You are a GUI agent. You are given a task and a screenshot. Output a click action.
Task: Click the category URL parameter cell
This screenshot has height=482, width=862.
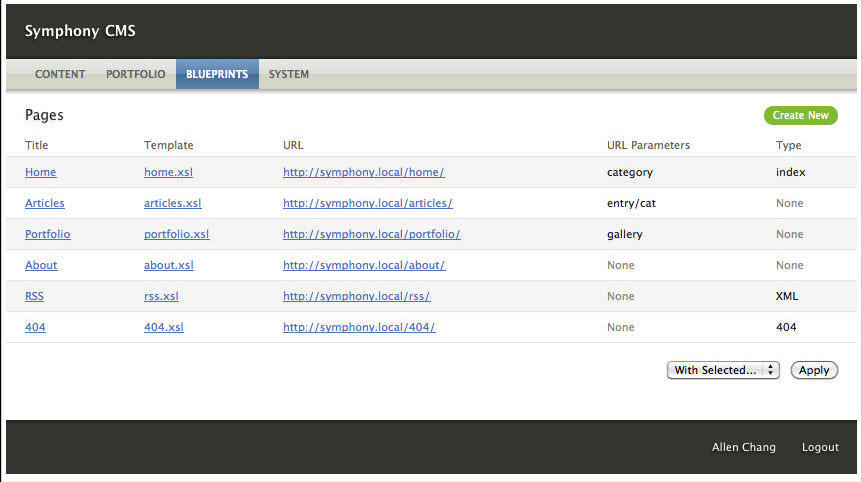630,173
